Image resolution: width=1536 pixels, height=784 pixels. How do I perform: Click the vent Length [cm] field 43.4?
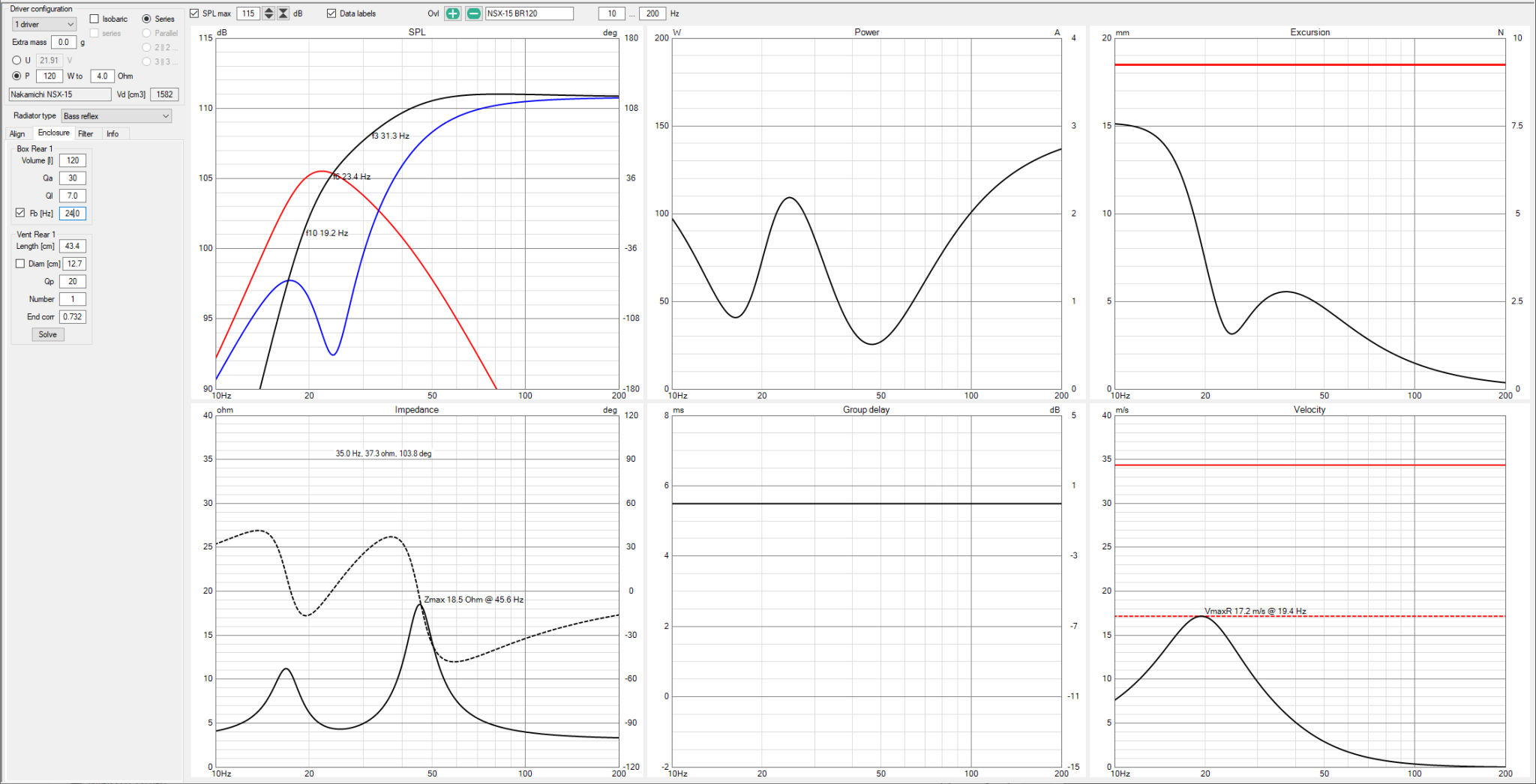coord(73,246)
